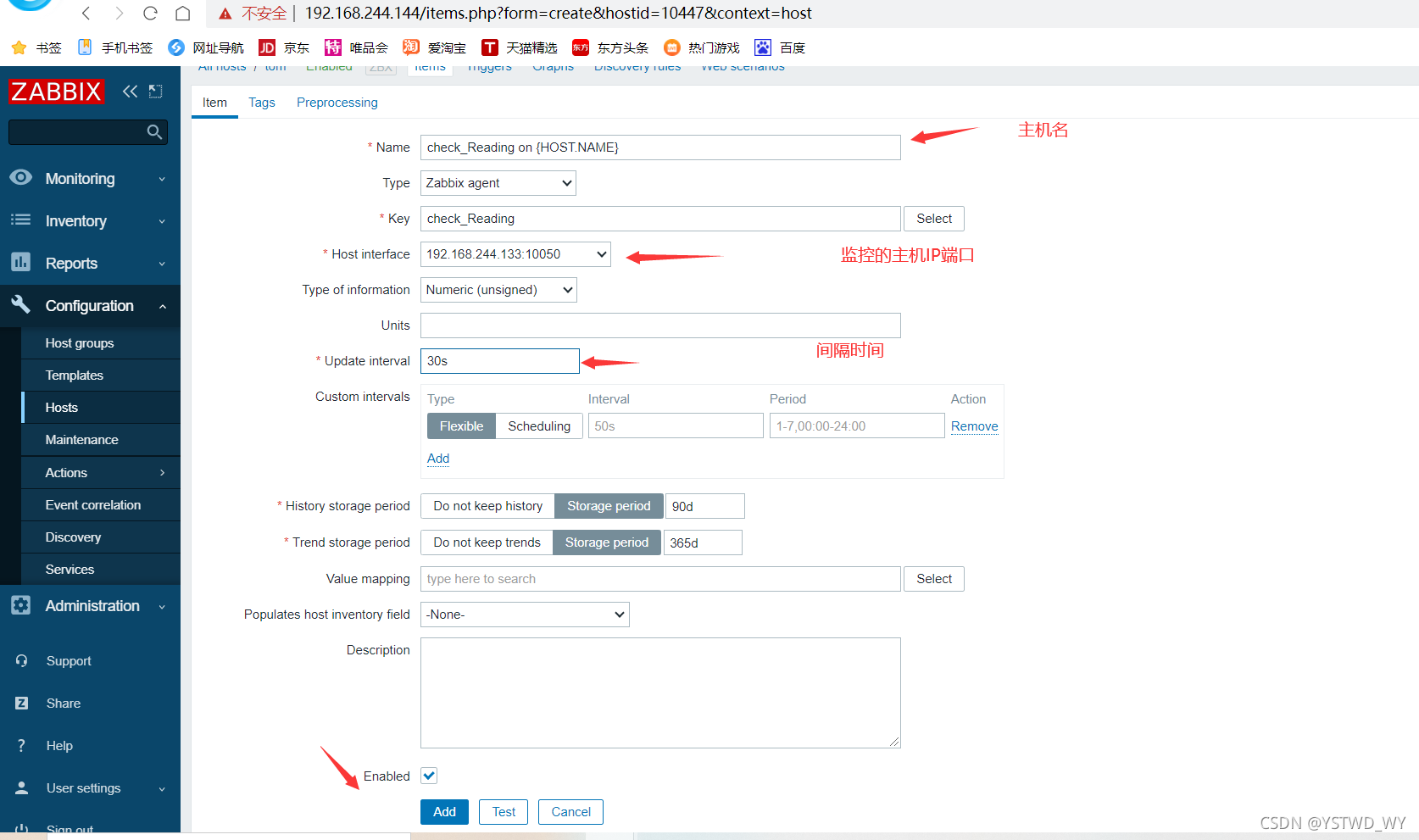The height and width of the screenshot is (840, 1419).
Task: Click the Help question mark icon
Action: point(22,745)
